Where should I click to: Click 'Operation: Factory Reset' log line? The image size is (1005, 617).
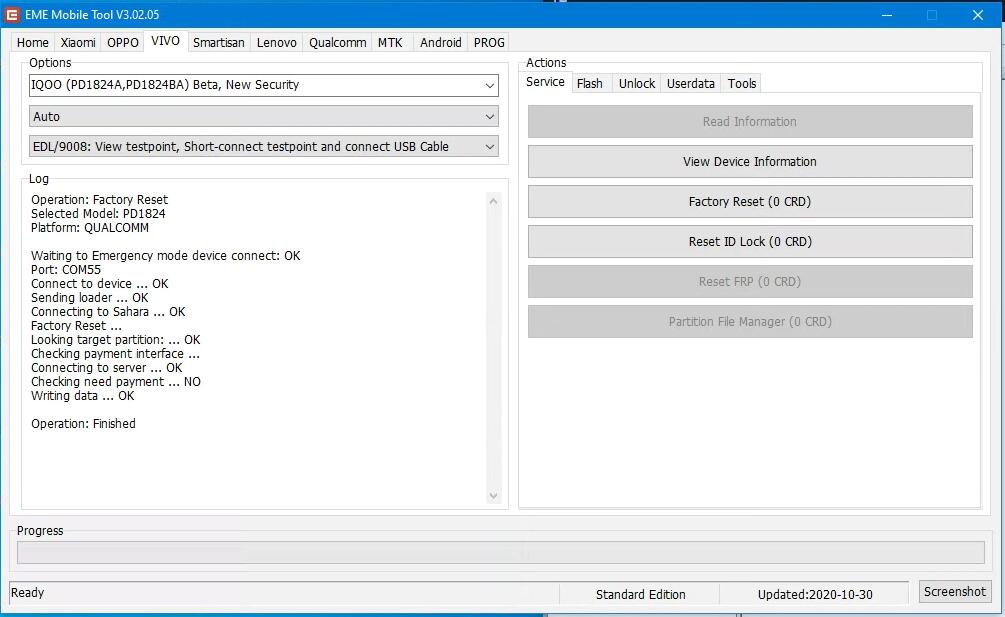tap(99, 200)
